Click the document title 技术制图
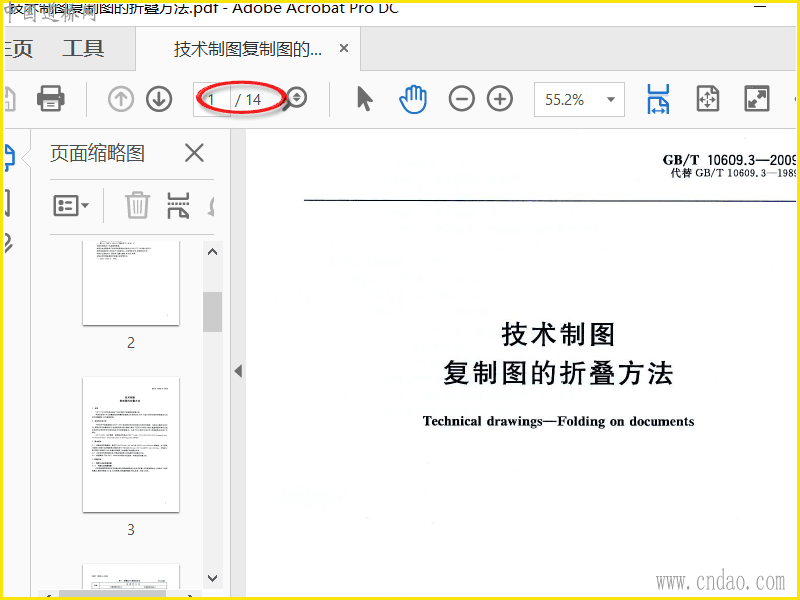The width and height of the screenshot is (800, 600). point(558,335)
